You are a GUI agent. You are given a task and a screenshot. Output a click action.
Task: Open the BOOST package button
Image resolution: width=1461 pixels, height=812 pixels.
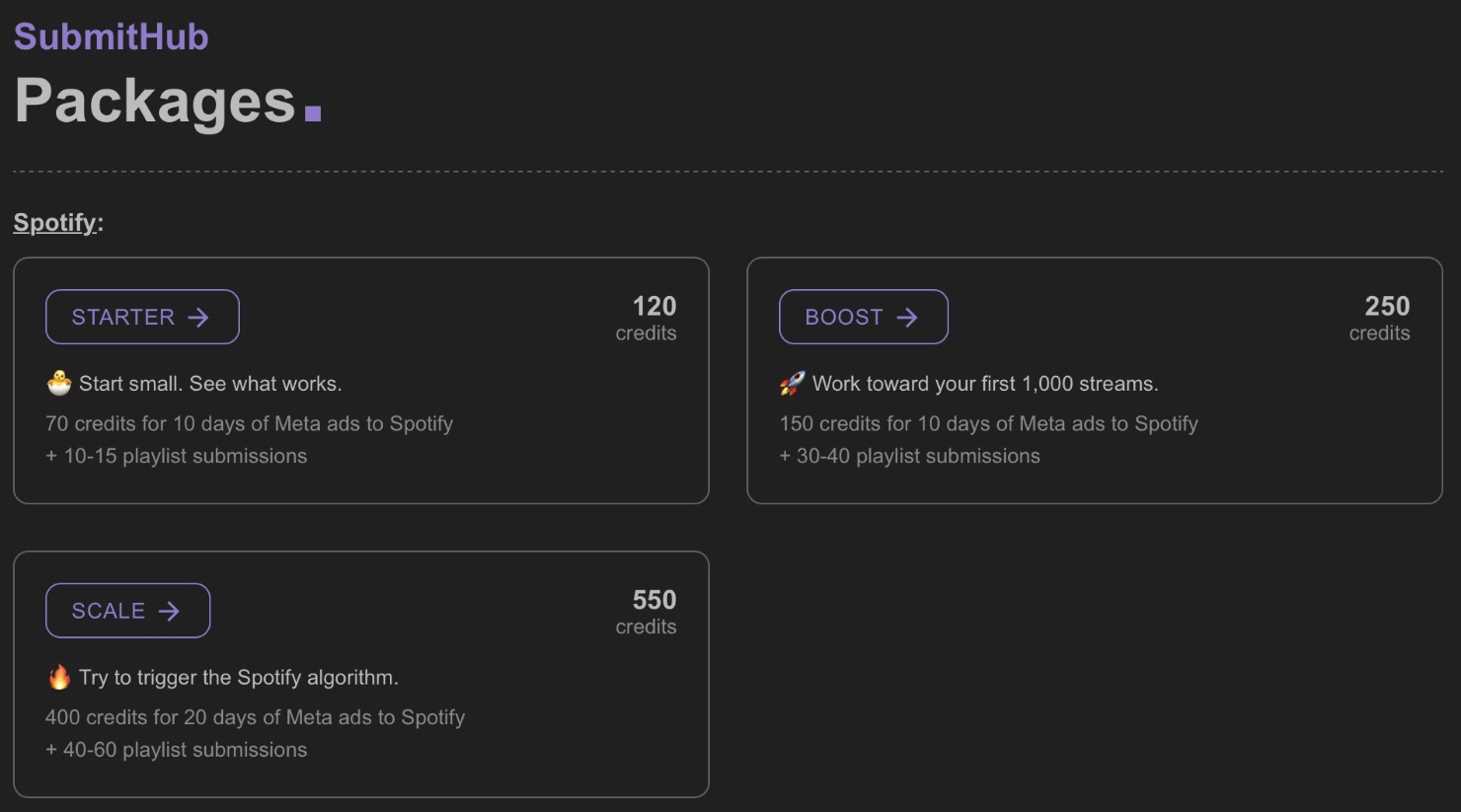[x=863, y=317]
